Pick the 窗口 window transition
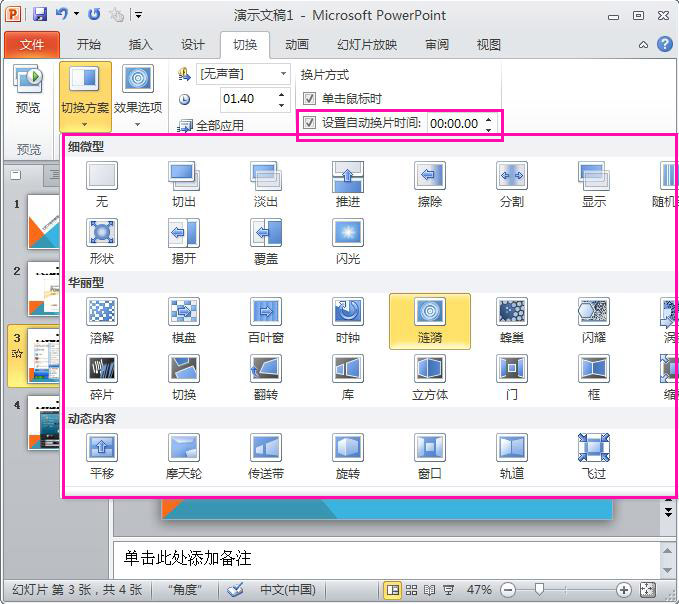The image size is (679, 604). pos(430,457)
